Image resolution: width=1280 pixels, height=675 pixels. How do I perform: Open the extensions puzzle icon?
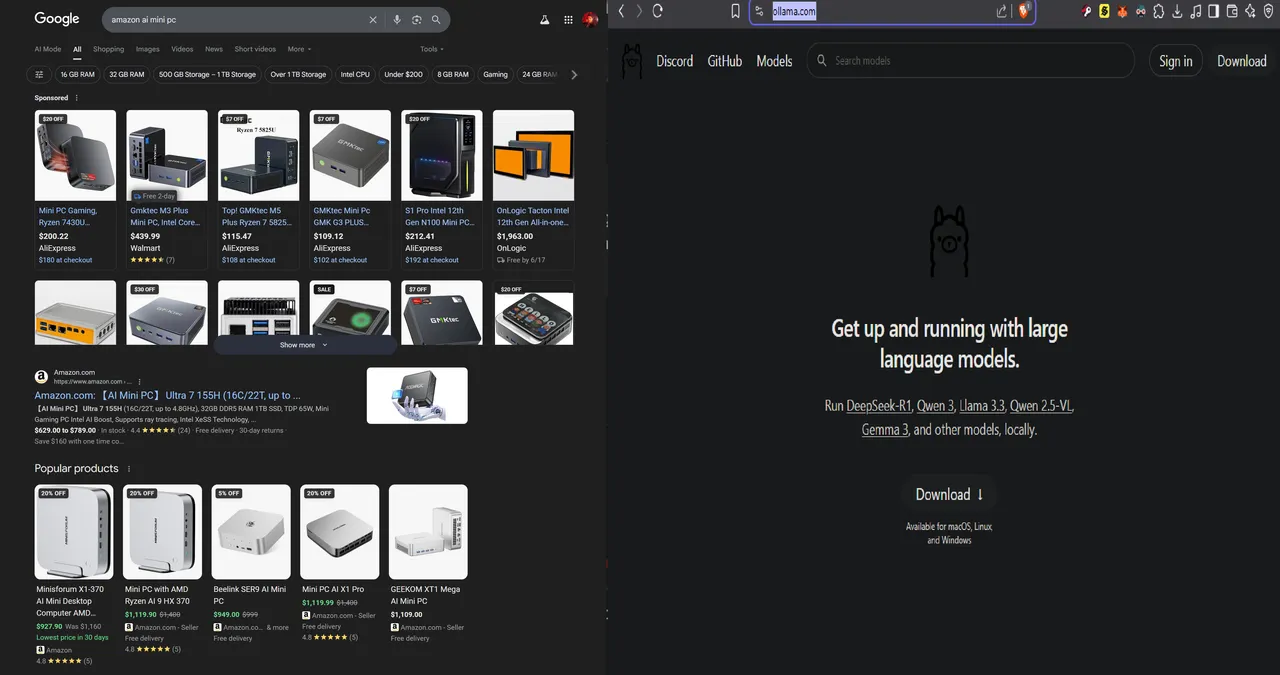click(1159, 11)
